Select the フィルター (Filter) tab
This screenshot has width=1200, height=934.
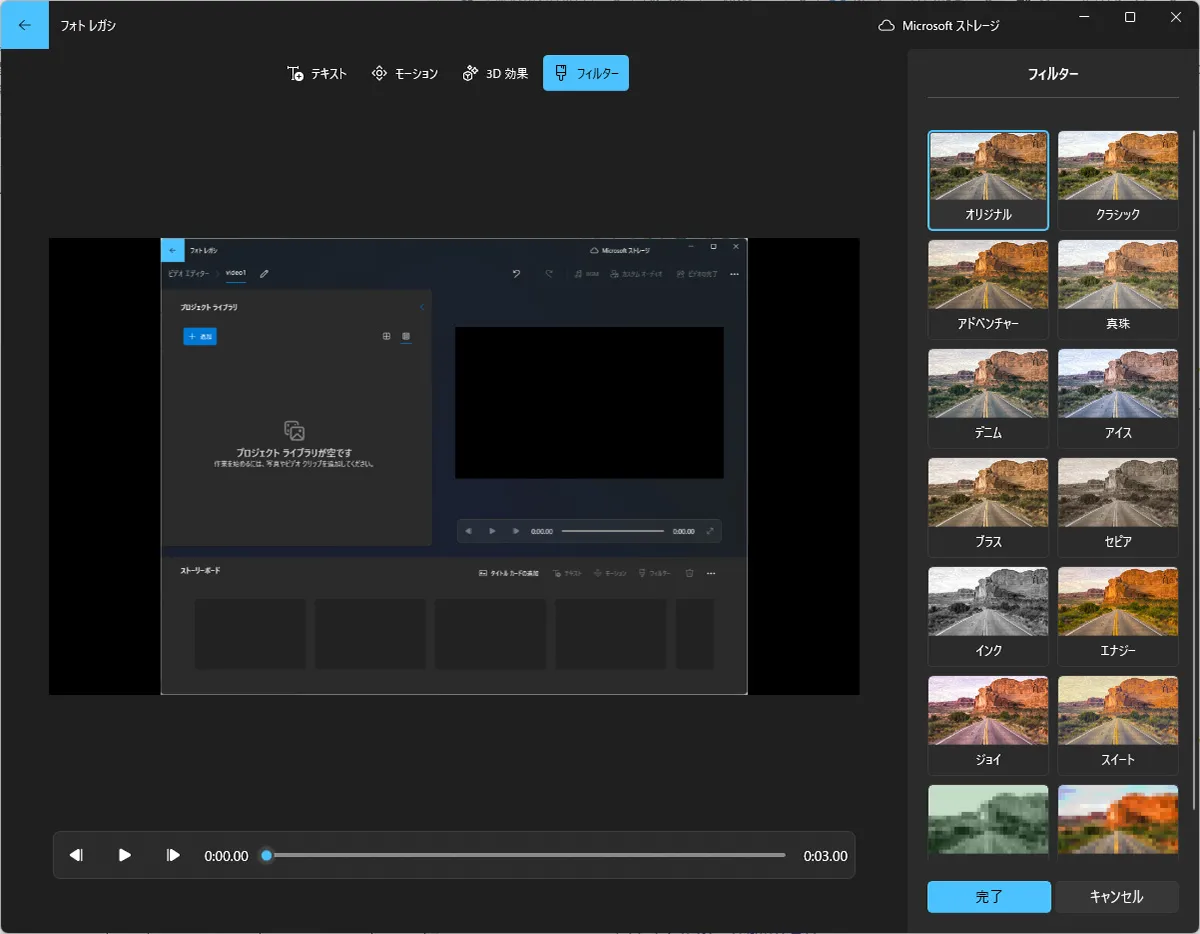[586, 73]
